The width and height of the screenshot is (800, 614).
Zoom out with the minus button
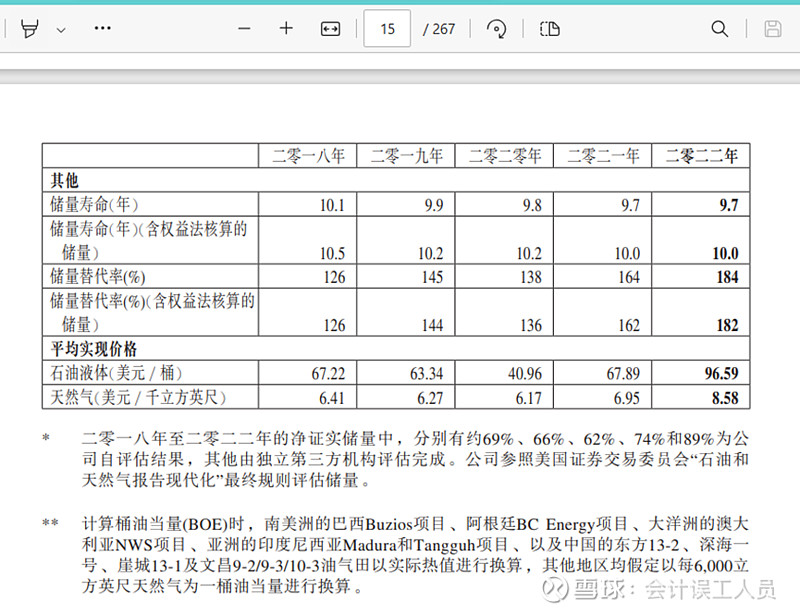point(244,29)
